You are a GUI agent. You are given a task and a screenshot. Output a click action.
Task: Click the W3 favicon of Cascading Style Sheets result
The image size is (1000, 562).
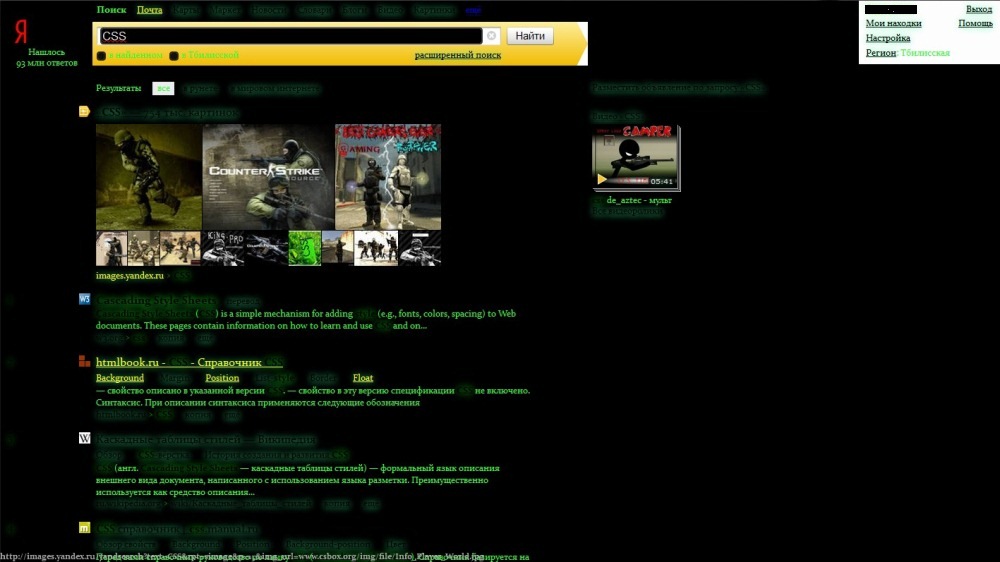pyautogui.click(x=84, y=299)
